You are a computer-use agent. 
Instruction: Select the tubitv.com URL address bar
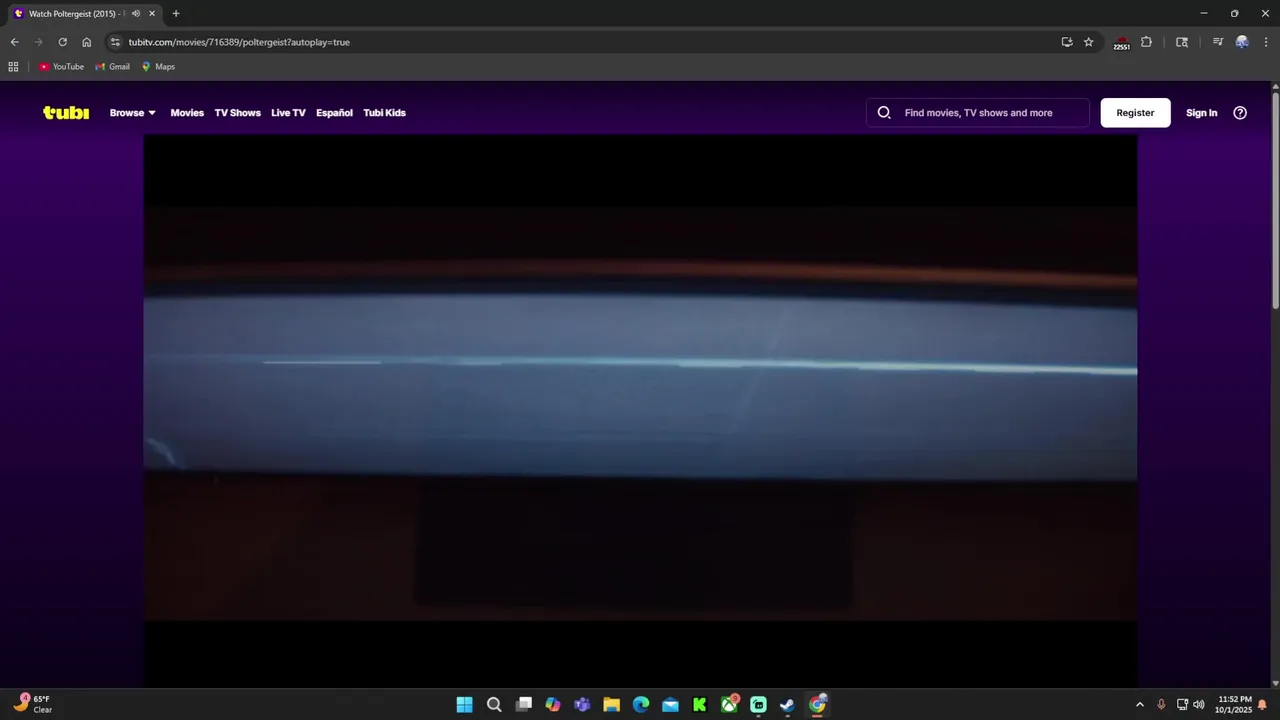239,42
